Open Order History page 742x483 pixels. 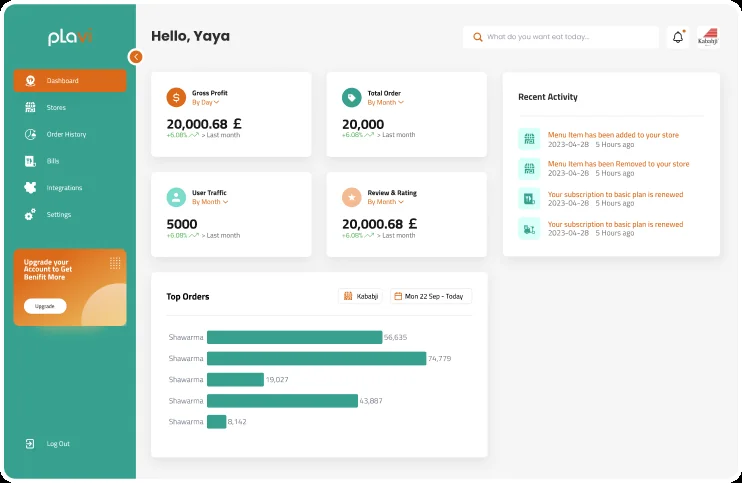[66, 134]
